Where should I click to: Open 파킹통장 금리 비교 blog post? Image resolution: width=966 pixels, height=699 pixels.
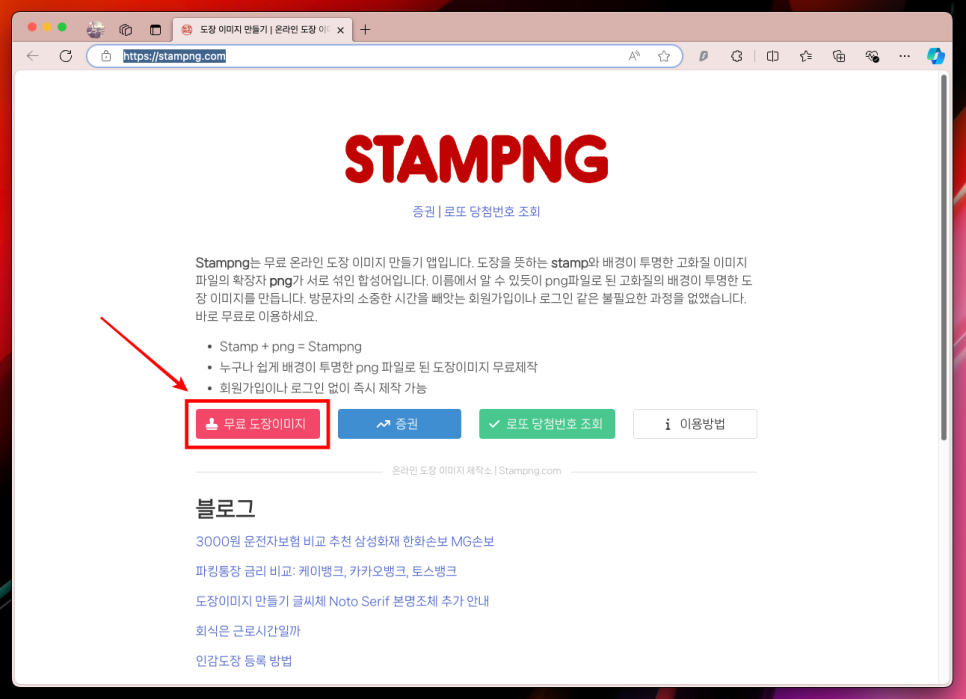[326, 571]
